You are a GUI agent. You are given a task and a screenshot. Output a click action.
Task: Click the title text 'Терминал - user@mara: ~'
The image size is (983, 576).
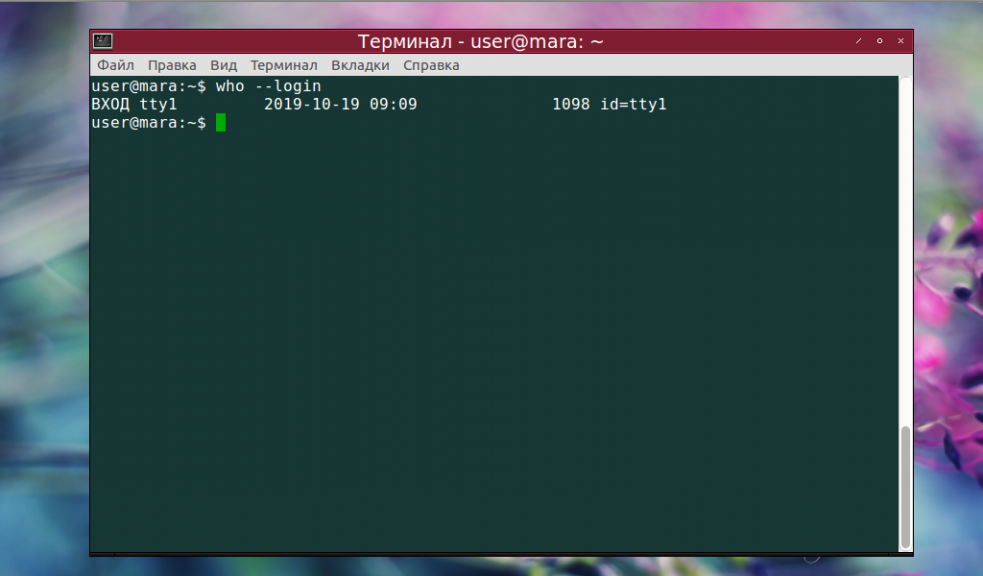pyautogui.click(x=480, y=41)
